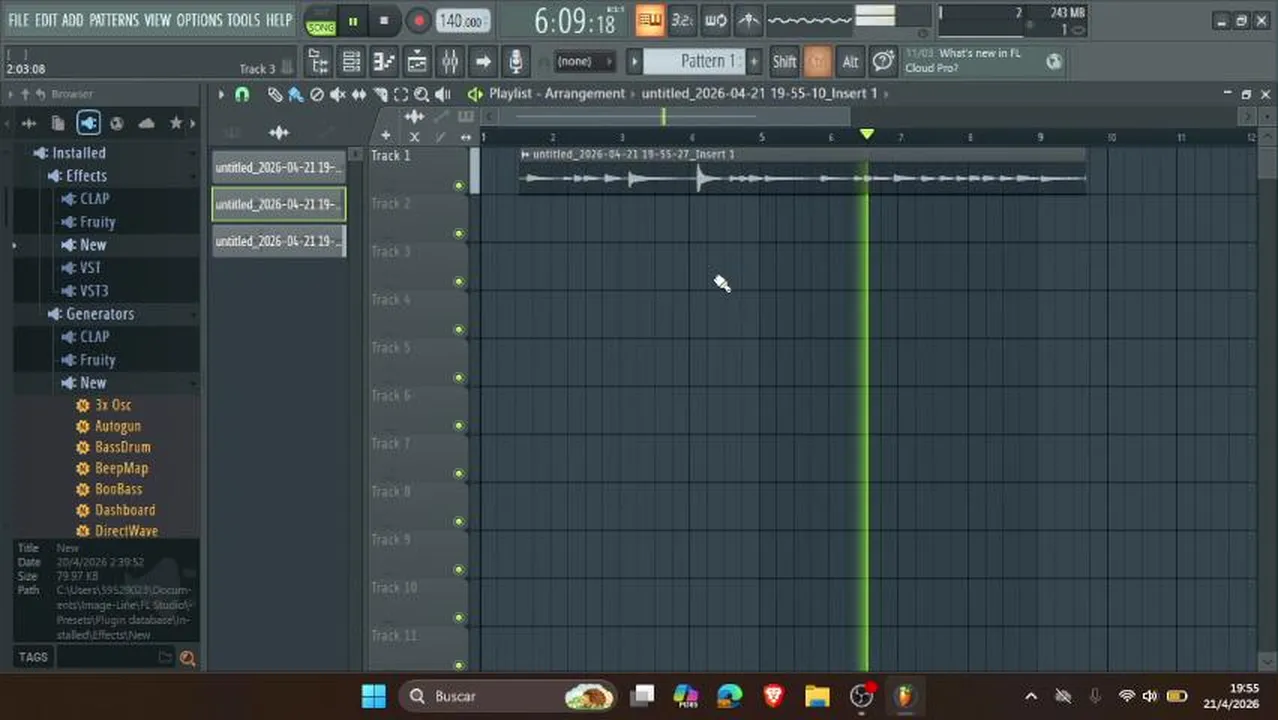Screen dimensions: 1278x720
Task: Click the right-arrow tempo tapper icon
Action: [483, 62]
